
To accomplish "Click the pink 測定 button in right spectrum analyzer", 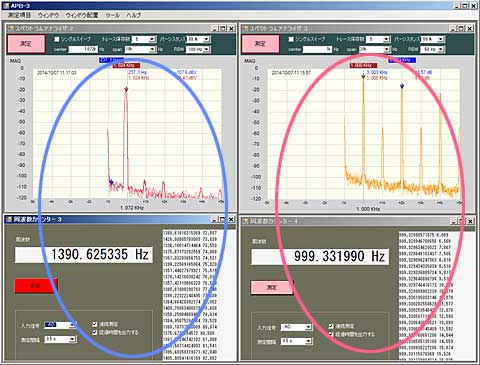I will point(260,44).
